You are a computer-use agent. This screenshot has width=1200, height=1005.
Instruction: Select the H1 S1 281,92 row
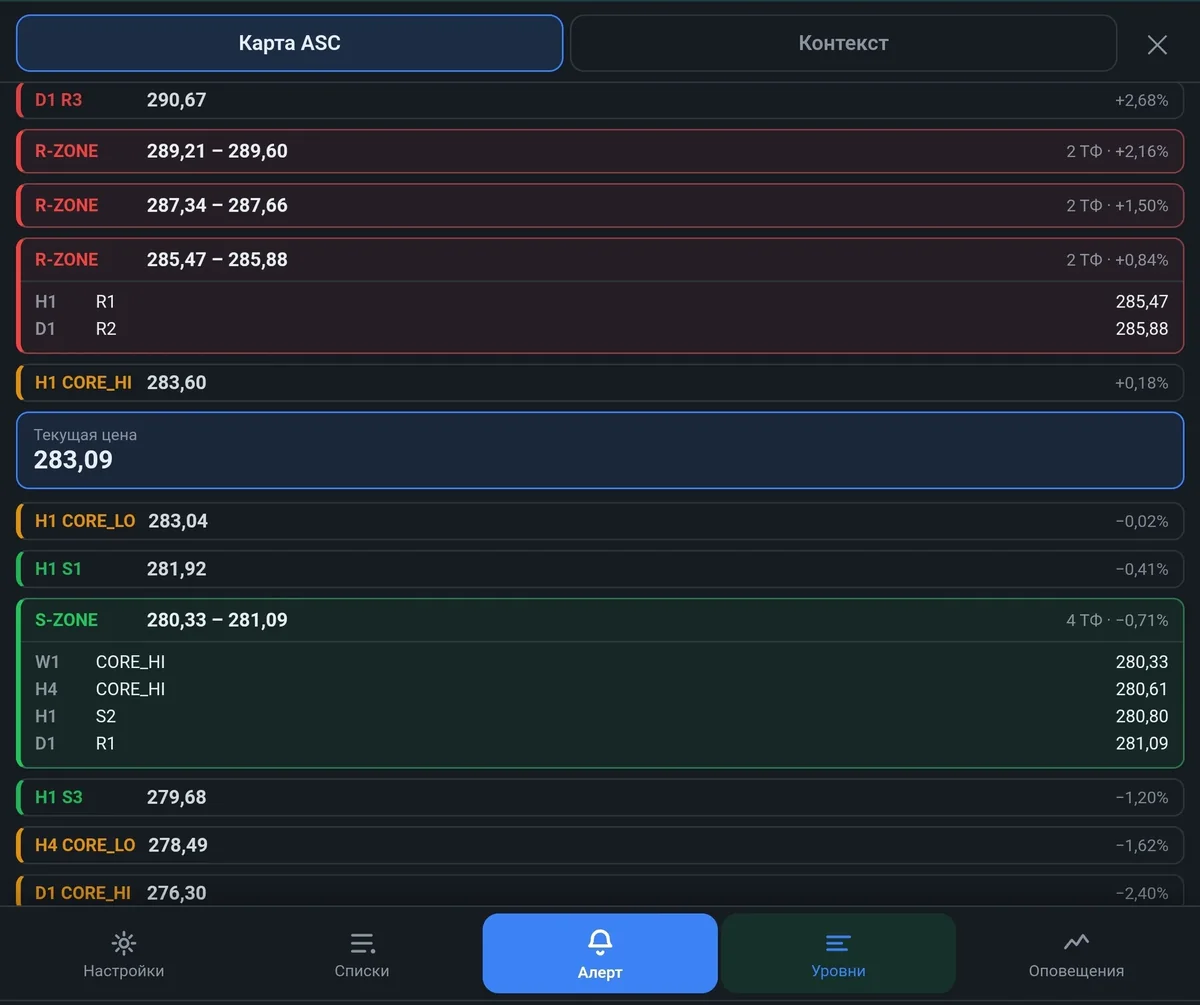600,569
